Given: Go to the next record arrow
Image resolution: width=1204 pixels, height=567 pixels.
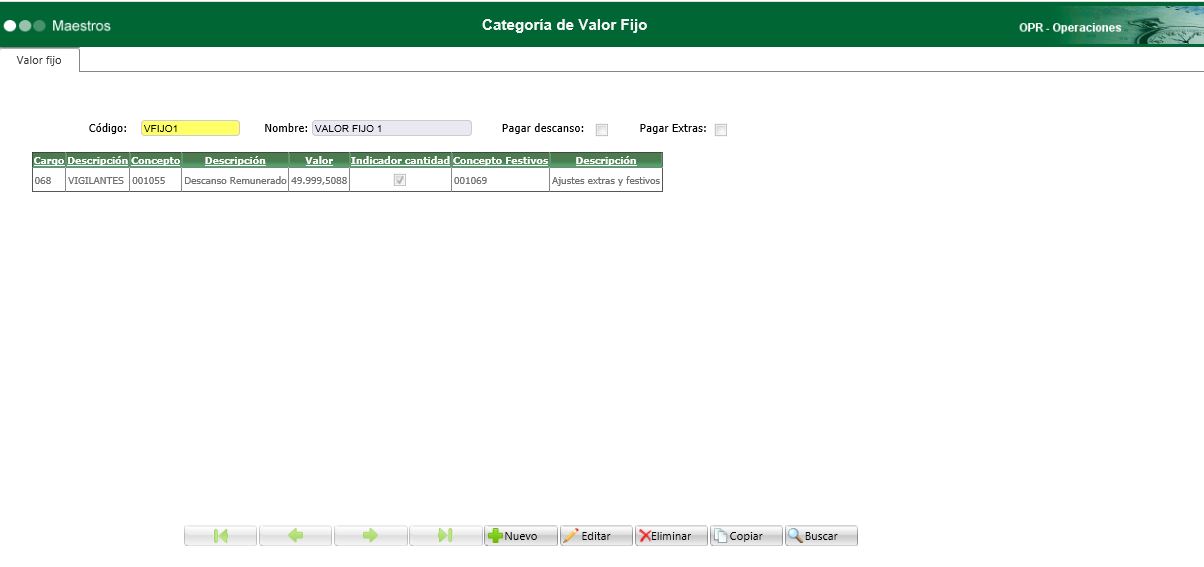Looking at the screenshot, I should pyautogui.click(x=371, y=536).
